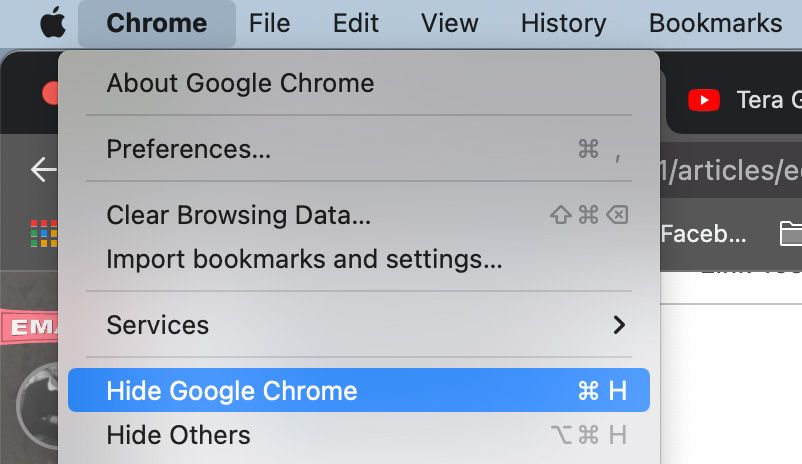Open the File menu
This screenshot has width=802, height=464.
coord(269,23)
